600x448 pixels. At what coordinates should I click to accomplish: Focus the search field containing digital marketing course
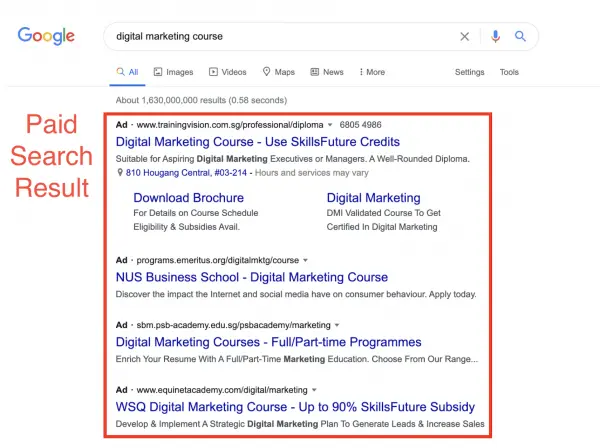click(x=283, y=36)
